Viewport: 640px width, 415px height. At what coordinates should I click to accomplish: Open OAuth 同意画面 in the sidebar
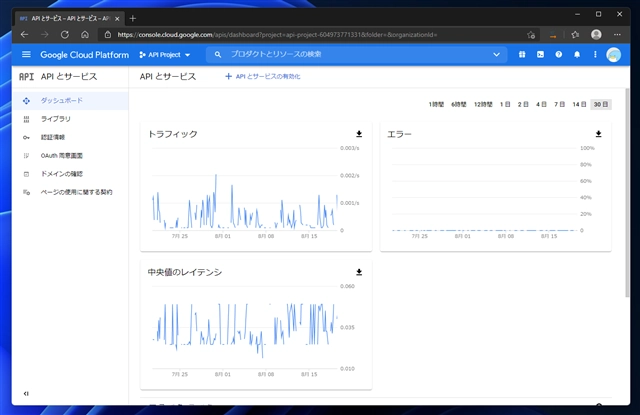pos(70,155)
